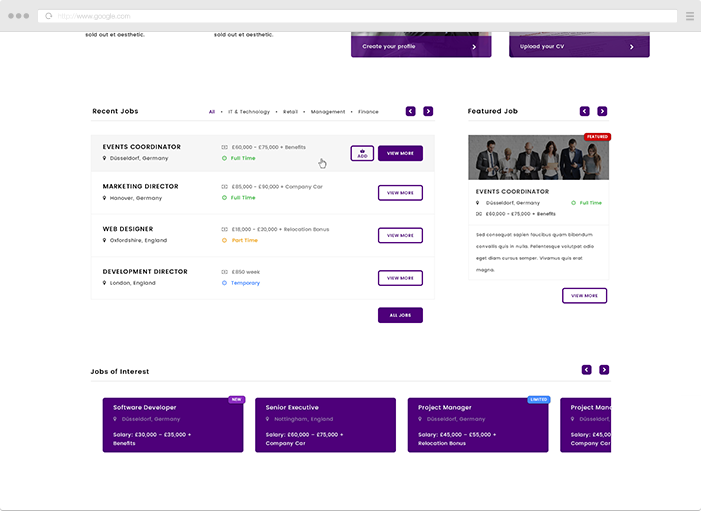Filter jobs by Retail
Screen dimensions: 701x511
(290, 112)
